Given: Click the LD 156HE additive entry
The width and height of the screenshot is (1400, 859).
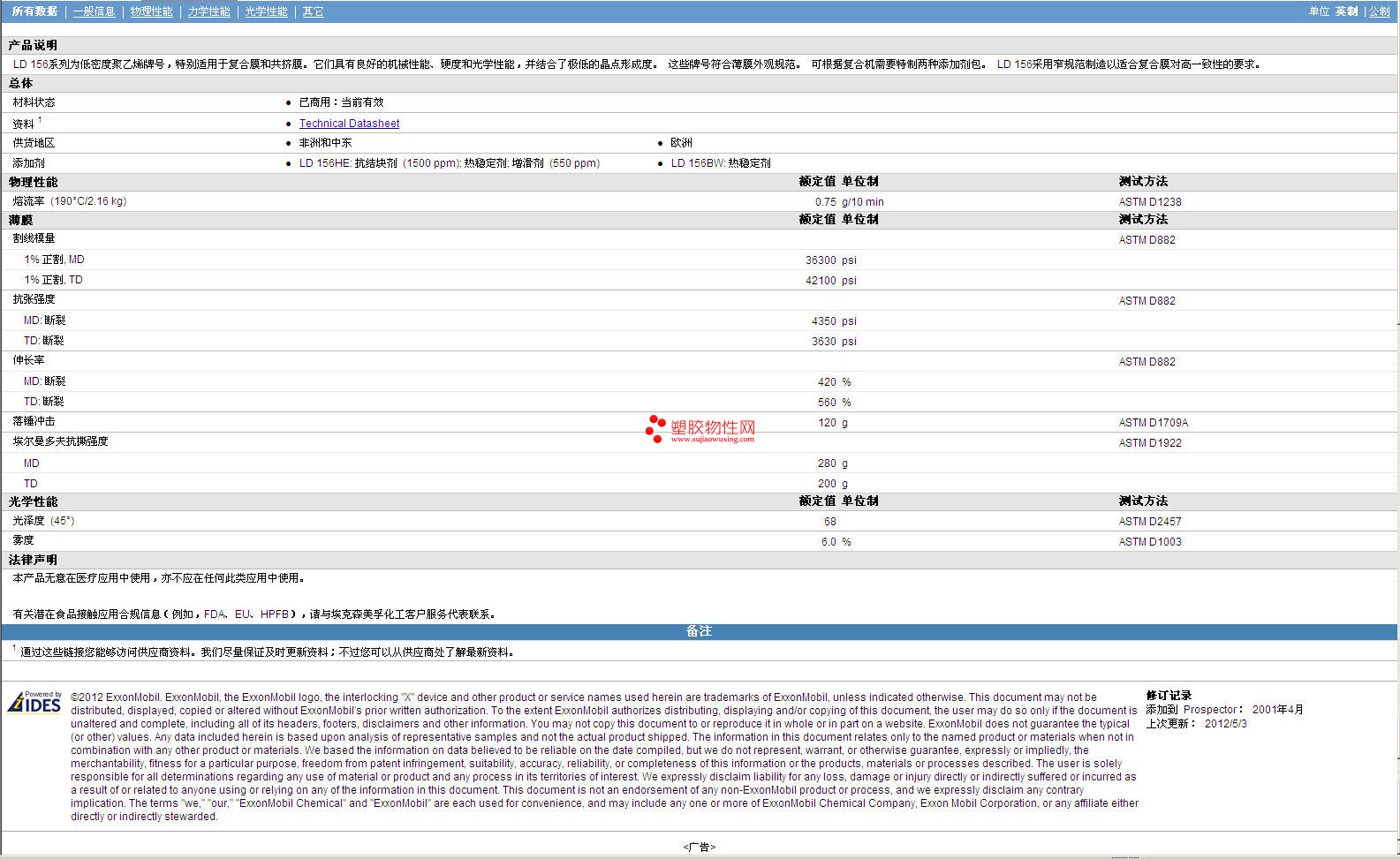Looking at the screenshot, I should tap(449, 163).
